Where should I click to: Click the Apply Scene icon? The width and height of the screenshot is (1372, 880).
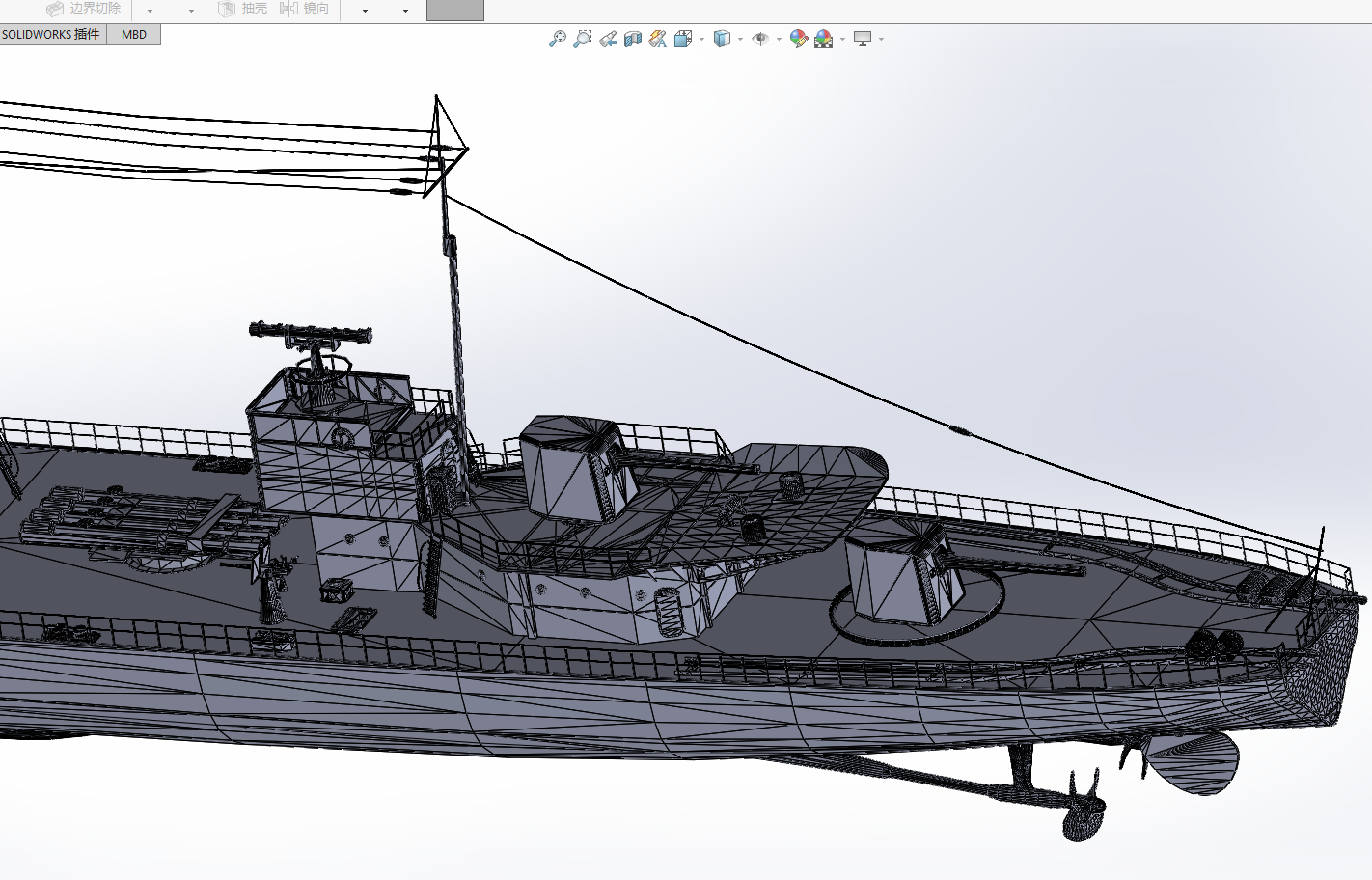point(823,39)
